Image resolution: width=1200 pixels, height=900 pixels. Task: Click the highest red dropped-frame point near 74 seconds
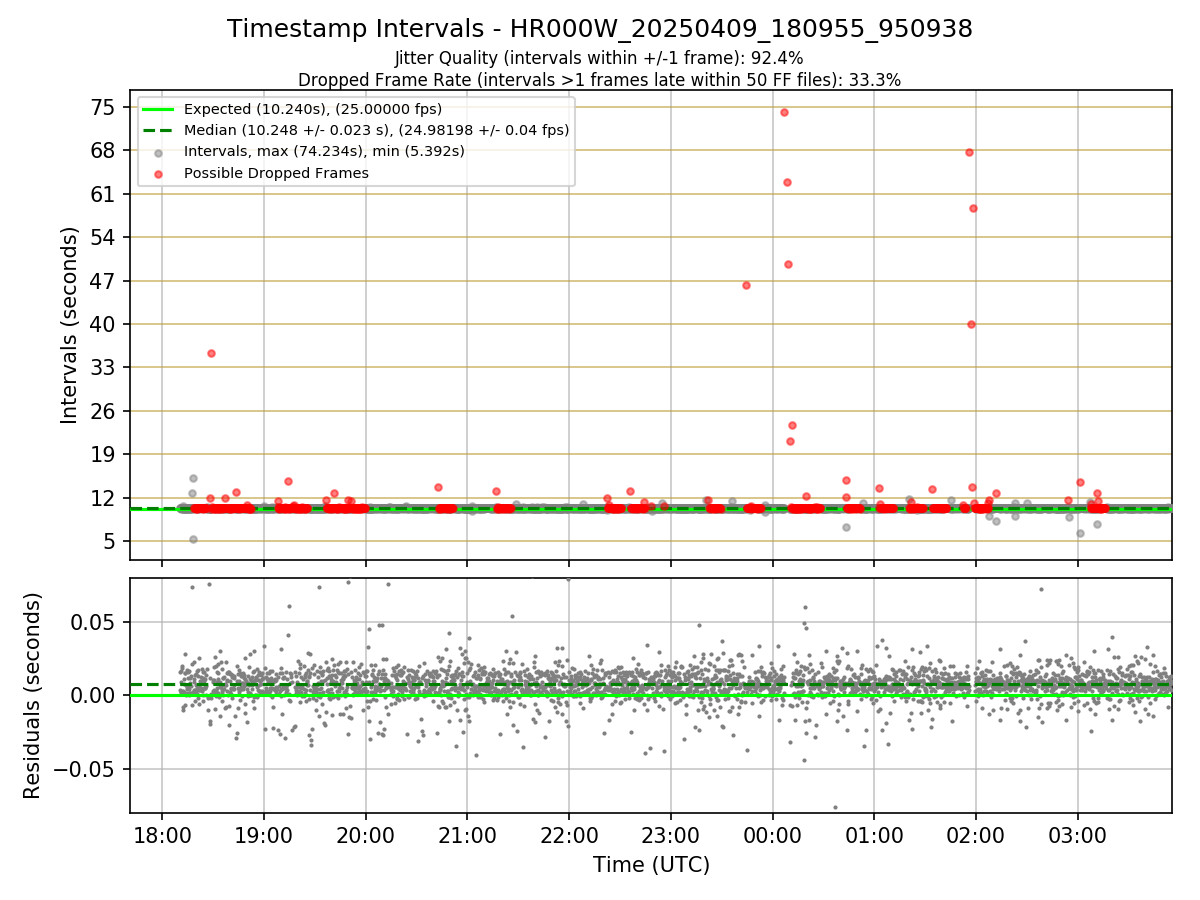pos(784,112)
